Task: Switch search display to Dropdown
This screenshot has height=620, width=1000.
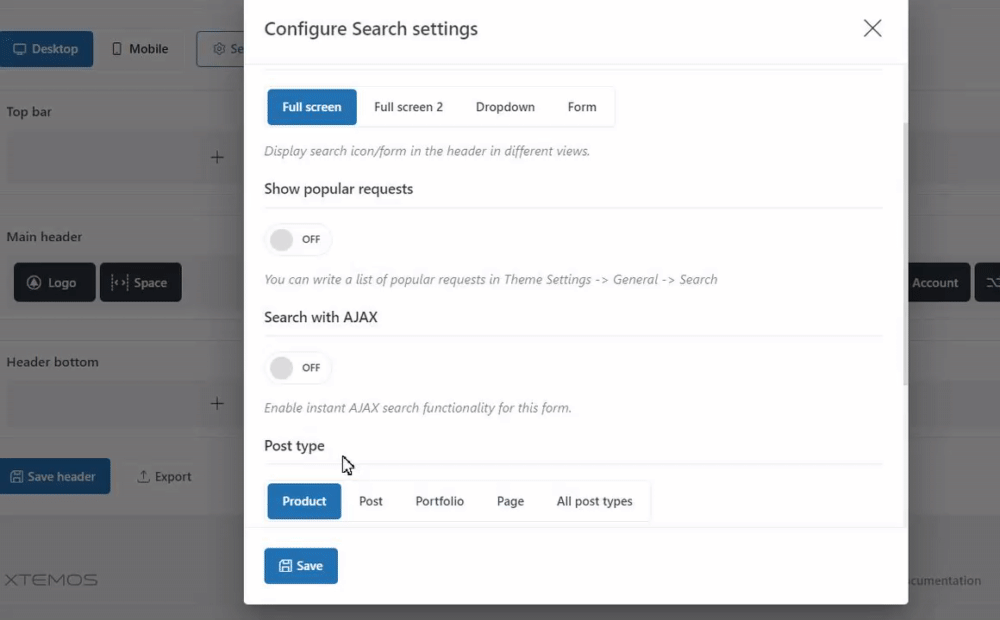Action: (x=505, y=107)
